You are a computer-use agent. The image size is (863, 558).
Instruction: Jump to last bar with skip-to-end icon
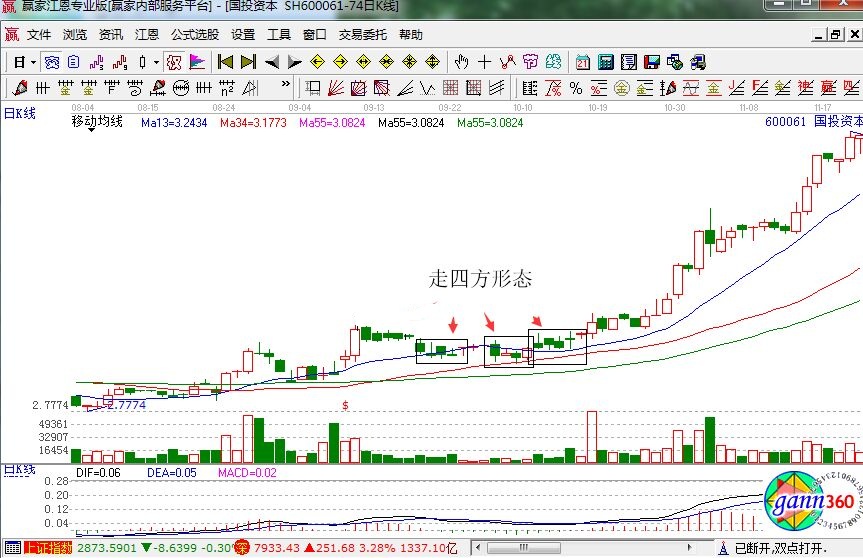248,62
